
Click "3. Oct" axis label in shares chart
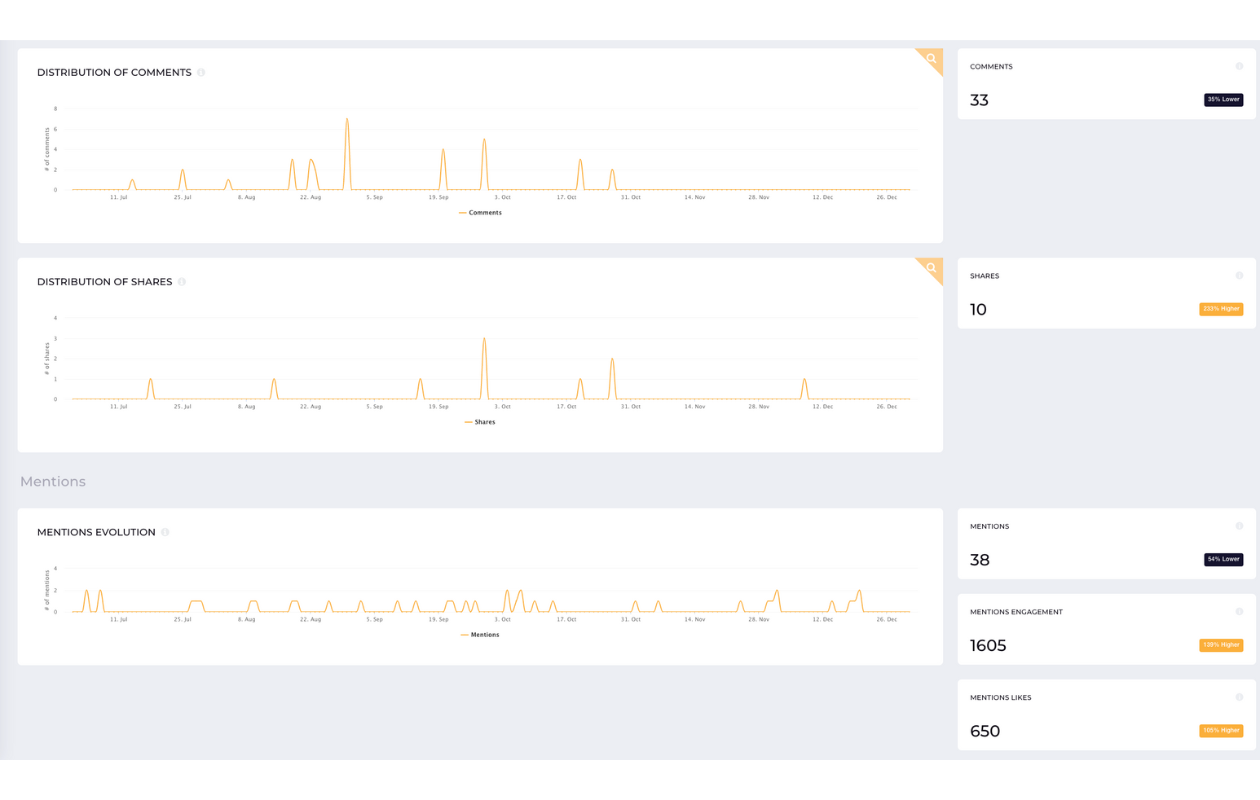tap(502, 407)
